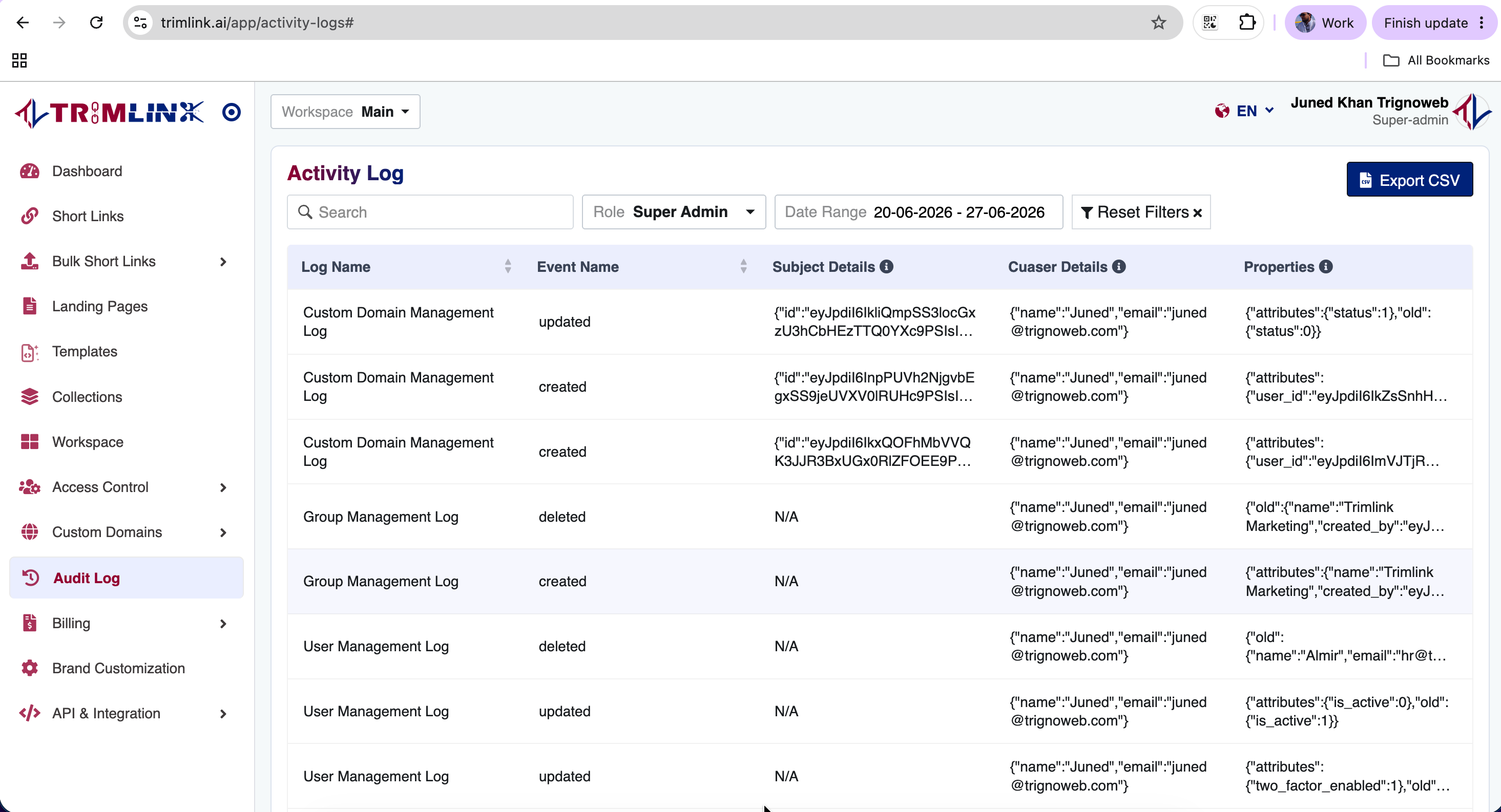Image resolution: width=1501 pixels, height=812 pixels.
Task: Expand the Billing submenu chevron
Action: [x=223, y=623]
